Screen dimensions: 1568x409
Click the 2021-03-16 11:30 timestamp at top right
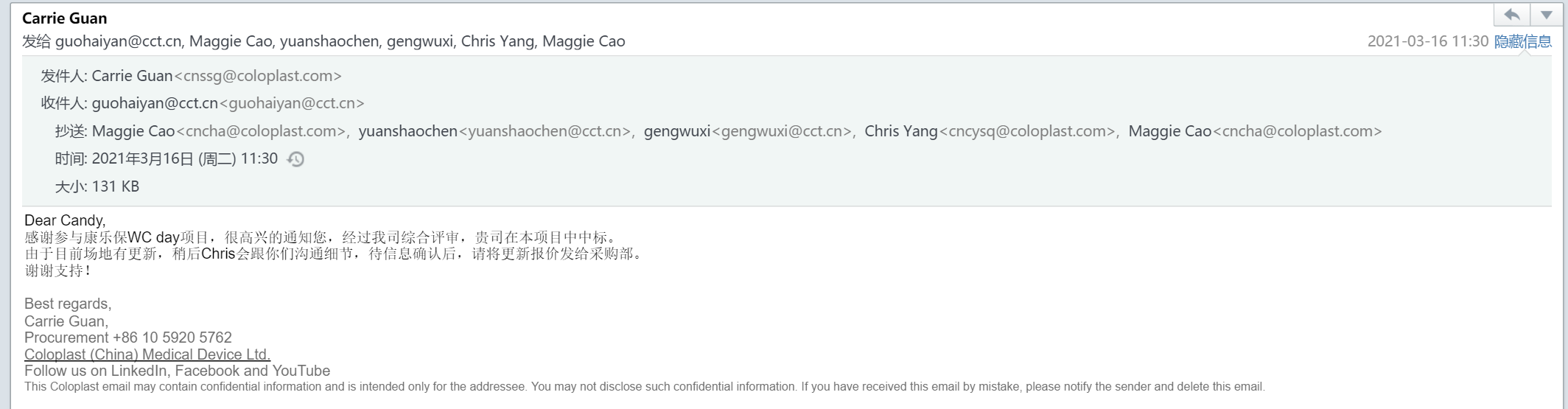click(x=1427, y=41)
